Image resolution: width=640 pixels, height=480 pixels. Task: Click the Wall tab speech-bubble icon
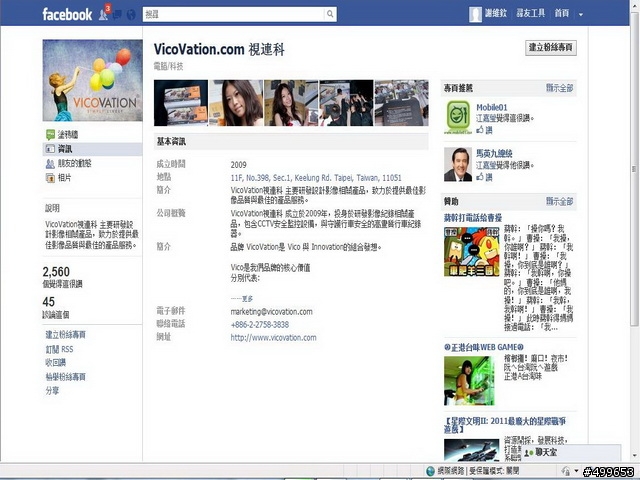50,134
